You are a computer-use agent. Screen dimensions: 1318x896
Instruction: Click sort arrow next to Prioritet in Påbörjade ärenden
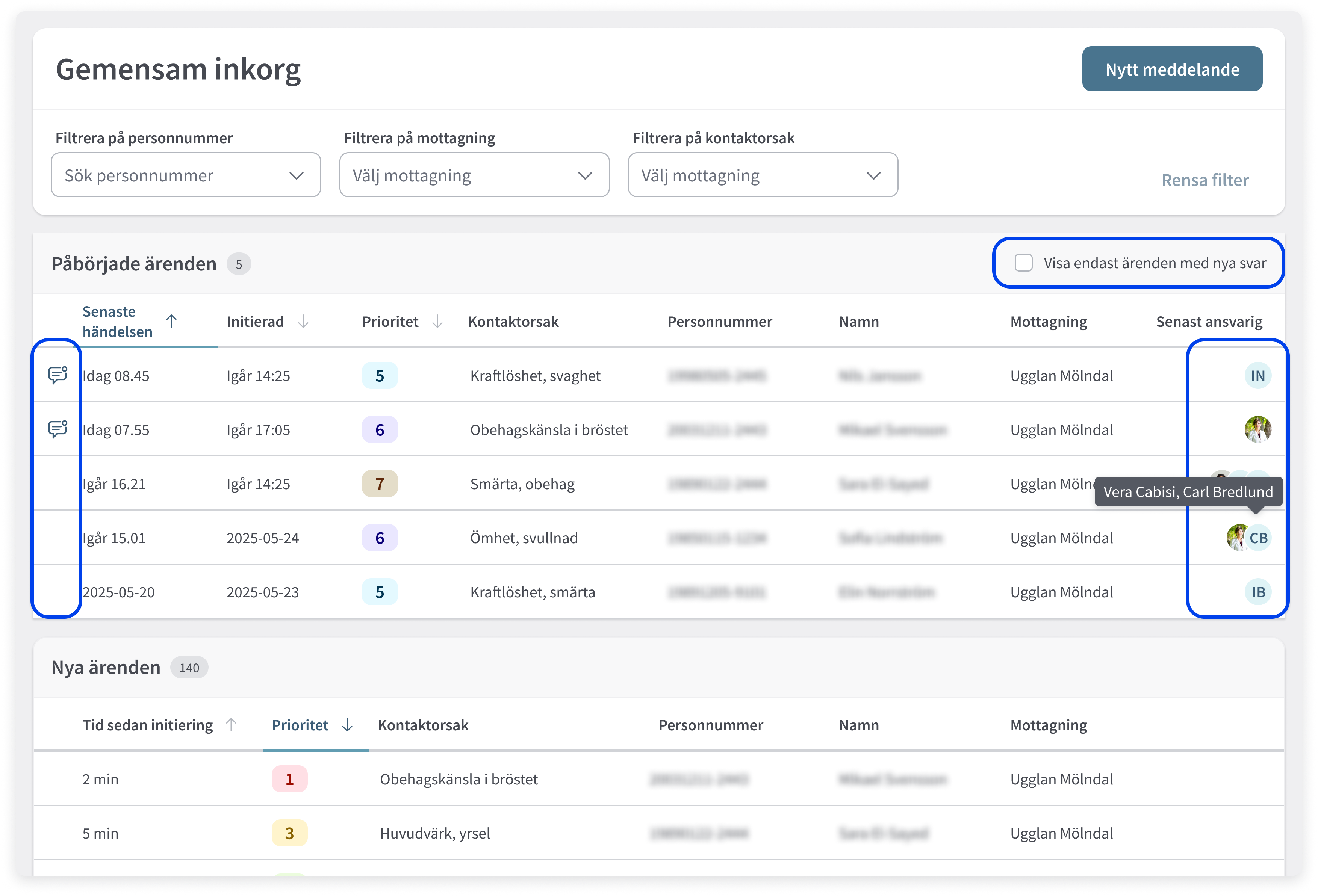(x=437, y=322)
